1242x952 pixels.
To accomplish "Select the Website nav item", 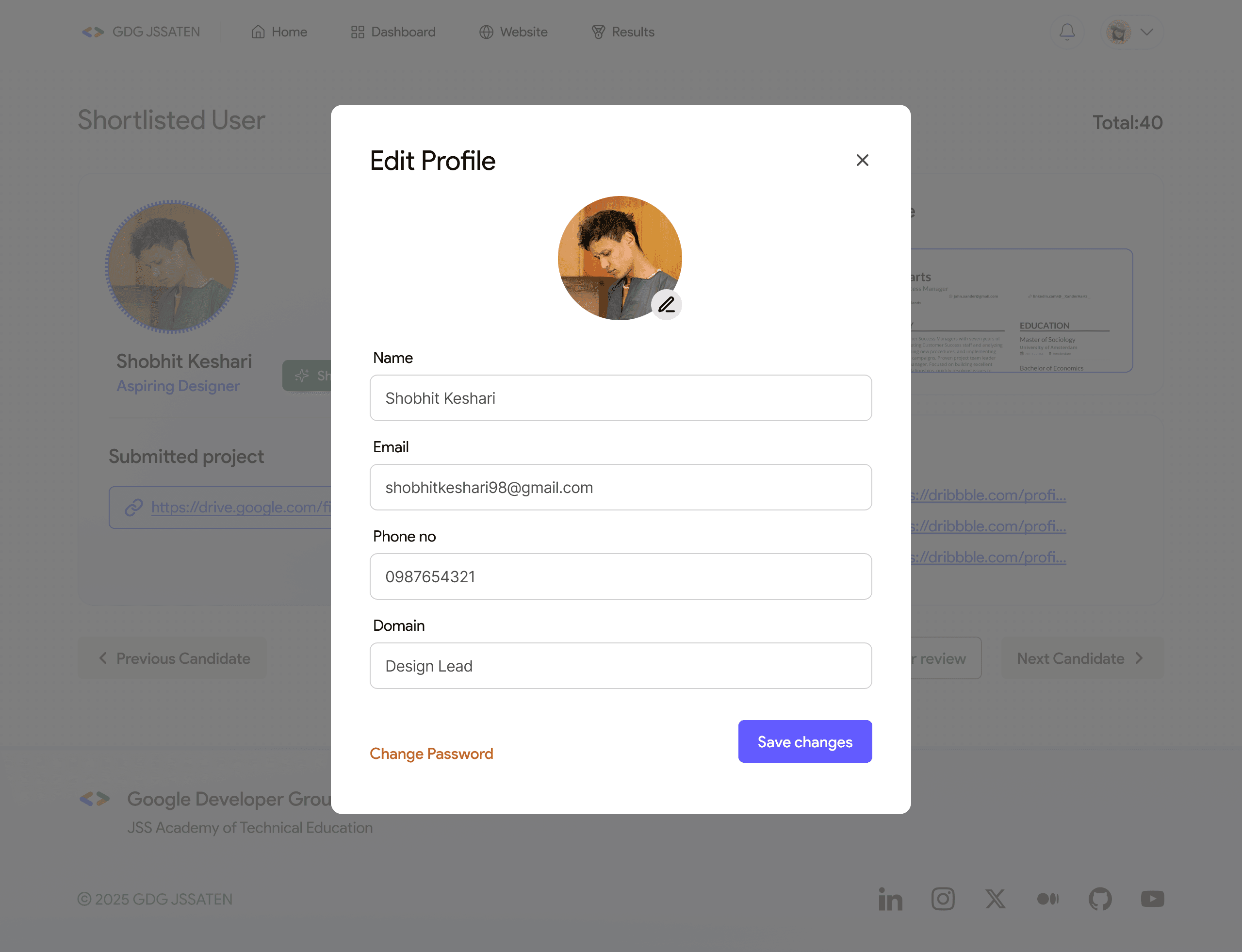I will pyautogui.click(x=513, y=32).
